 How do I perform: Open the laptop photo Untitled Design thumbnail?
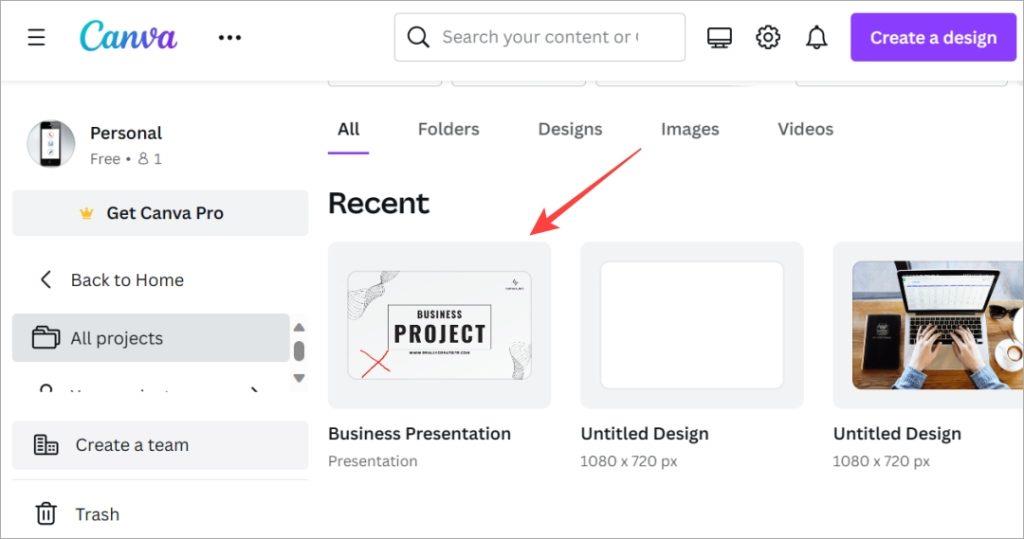(928, 325)
